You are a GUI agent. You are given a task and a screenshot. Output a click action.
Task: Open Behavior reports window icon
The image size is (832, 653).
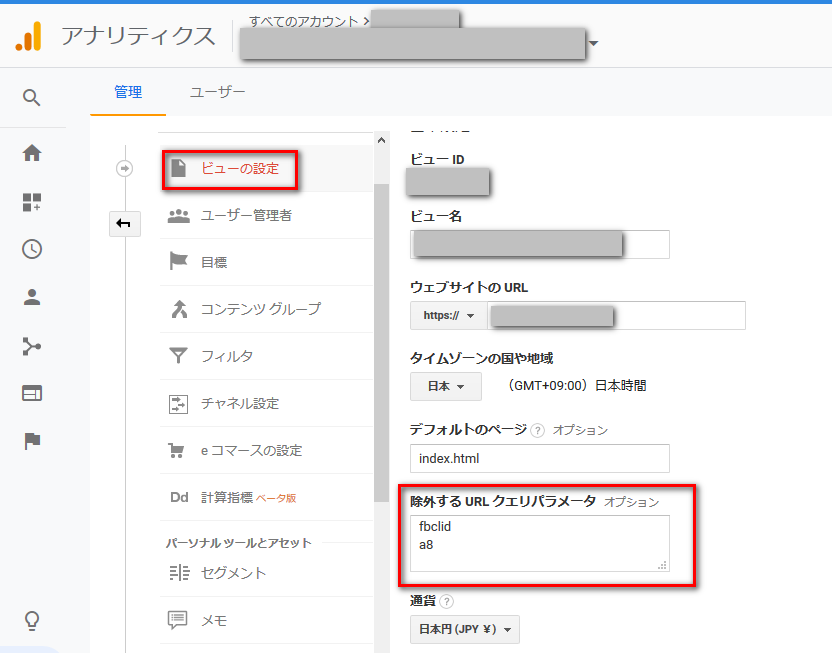pos(32,393)
